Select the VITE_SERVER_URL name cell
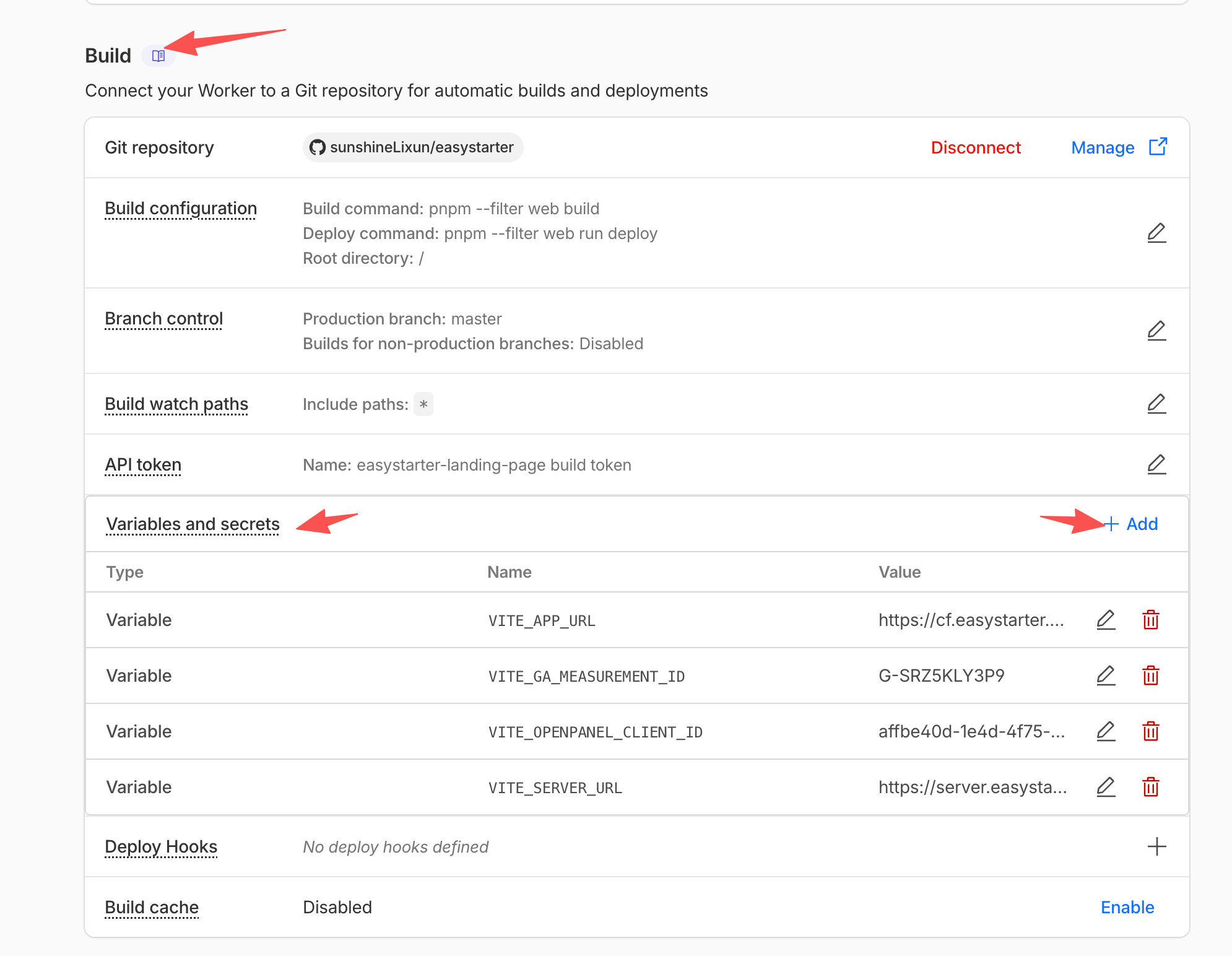 coord(555,788)
